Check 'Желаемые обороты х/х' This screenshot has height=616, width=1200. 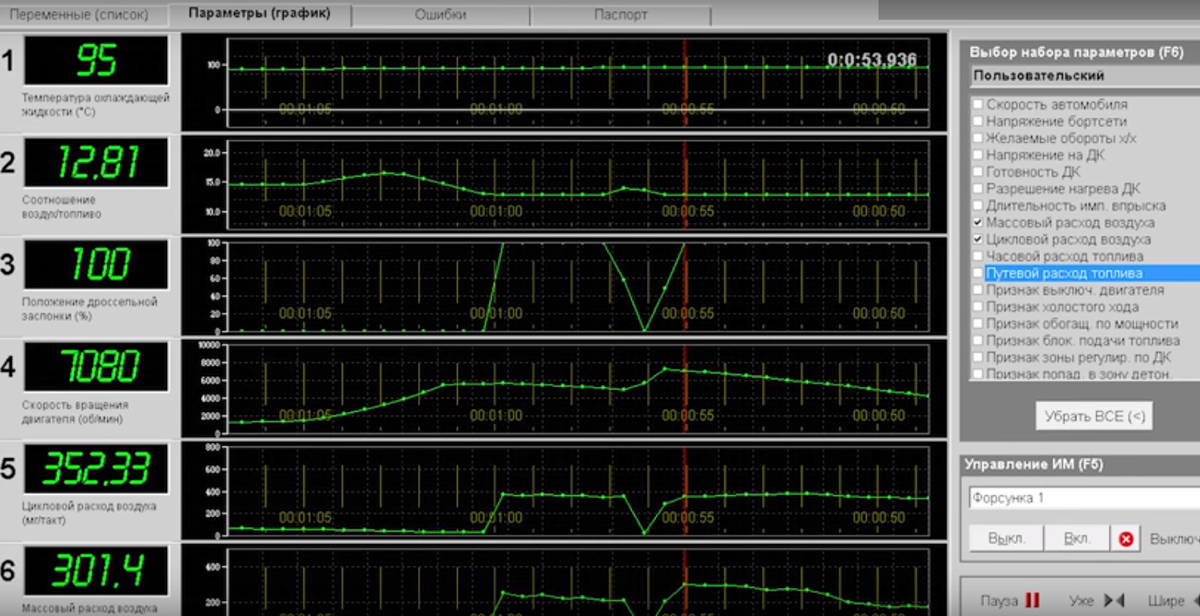click(977, 138)
